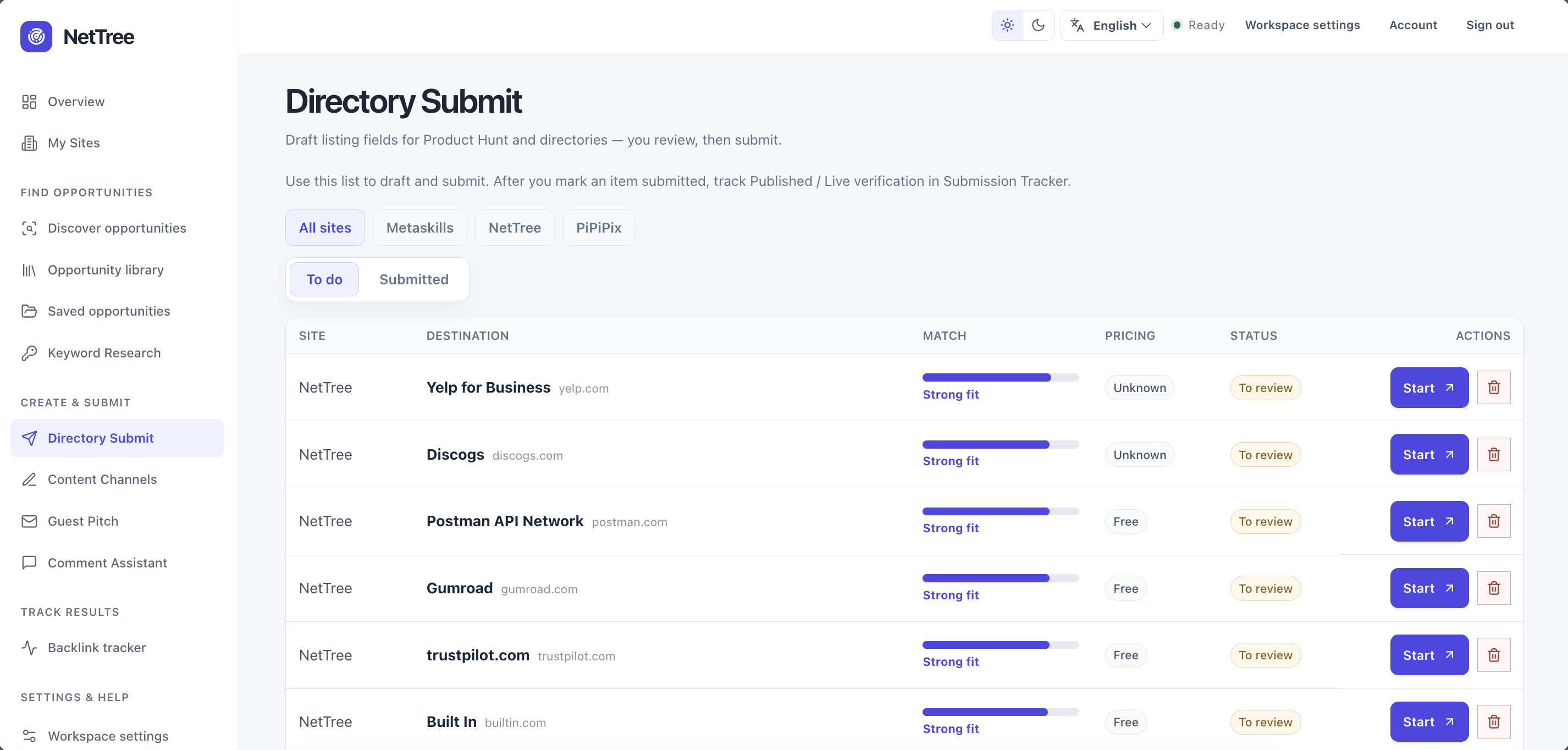Click Sign out
This screenshot has width=1568, height=750.
click(x=1489, y=25)
